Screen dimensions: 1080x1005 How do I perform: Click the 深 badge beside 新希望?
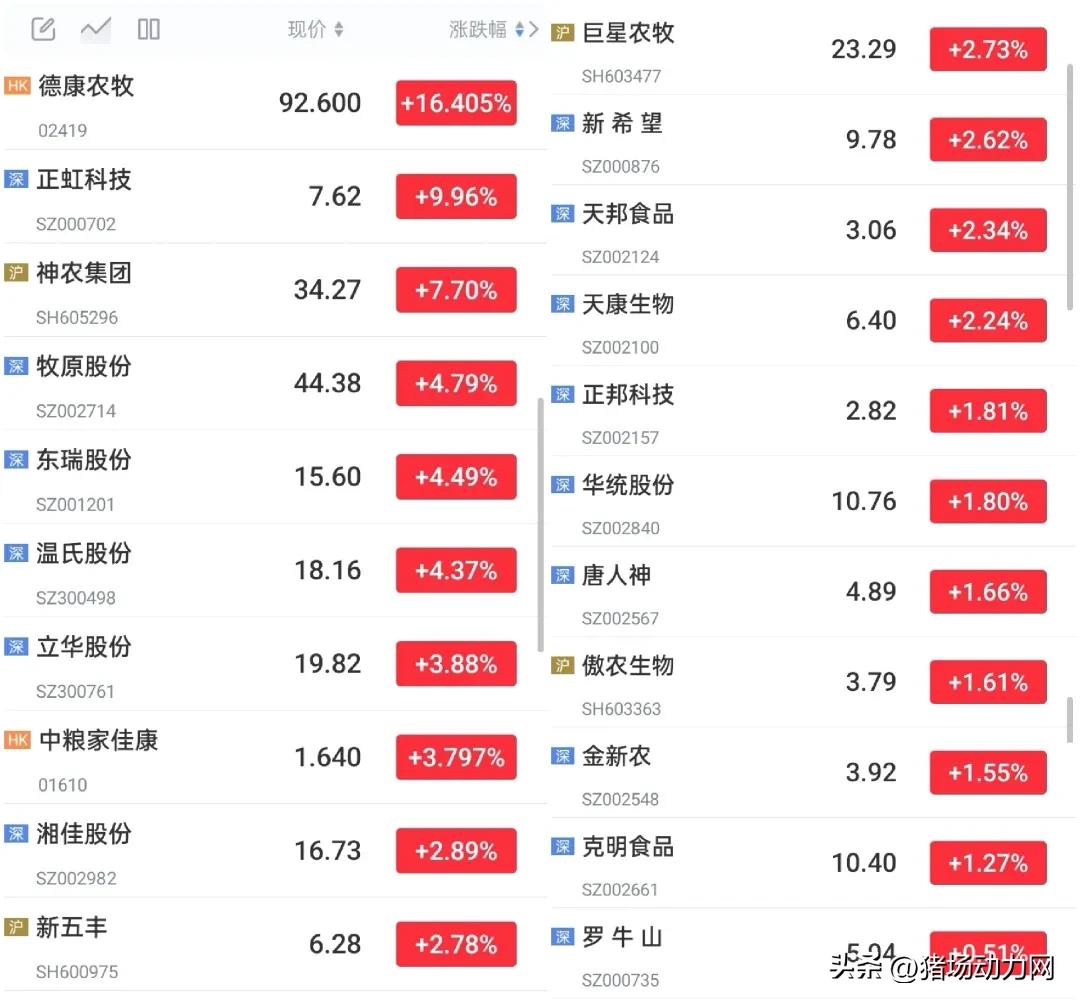pyautogui.click(x=563, y=123)
